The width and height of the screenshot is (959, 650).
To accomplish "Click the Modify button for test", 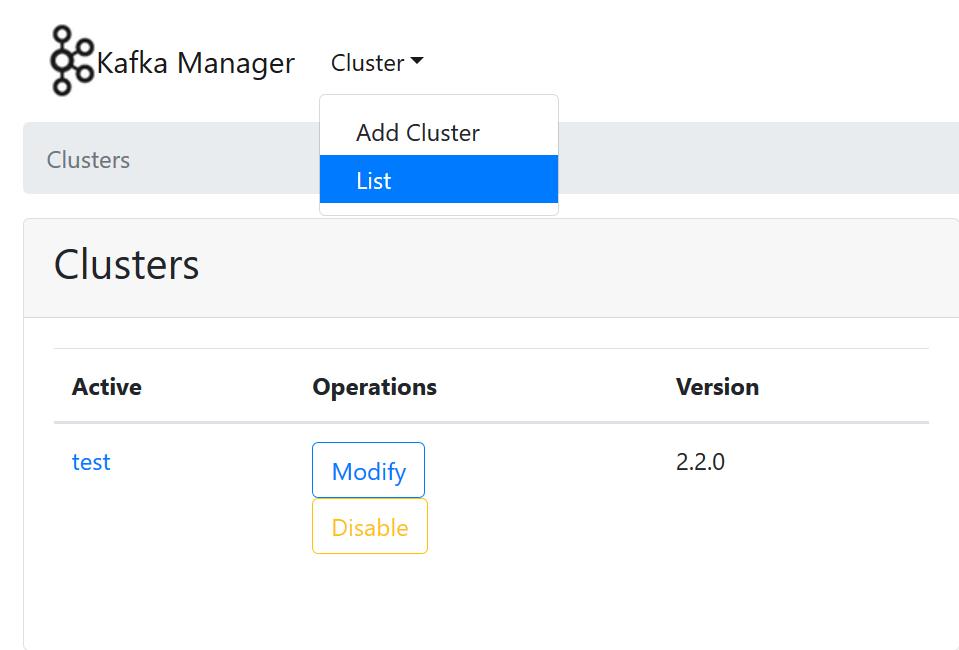I will tap(368, 470).
